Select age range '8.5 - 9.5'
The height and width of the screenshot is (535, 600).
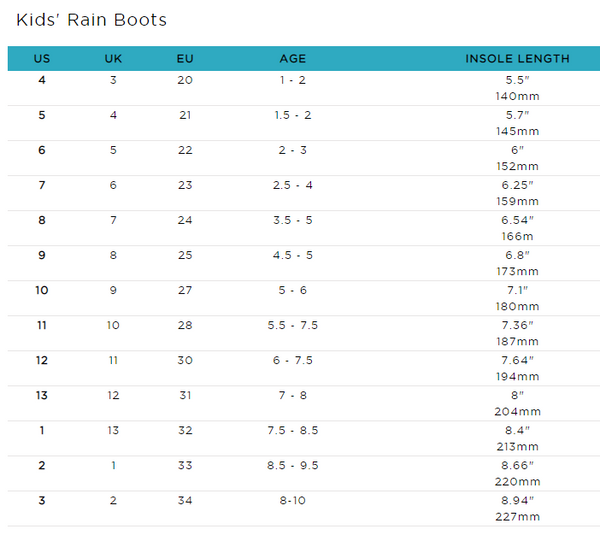293,465
